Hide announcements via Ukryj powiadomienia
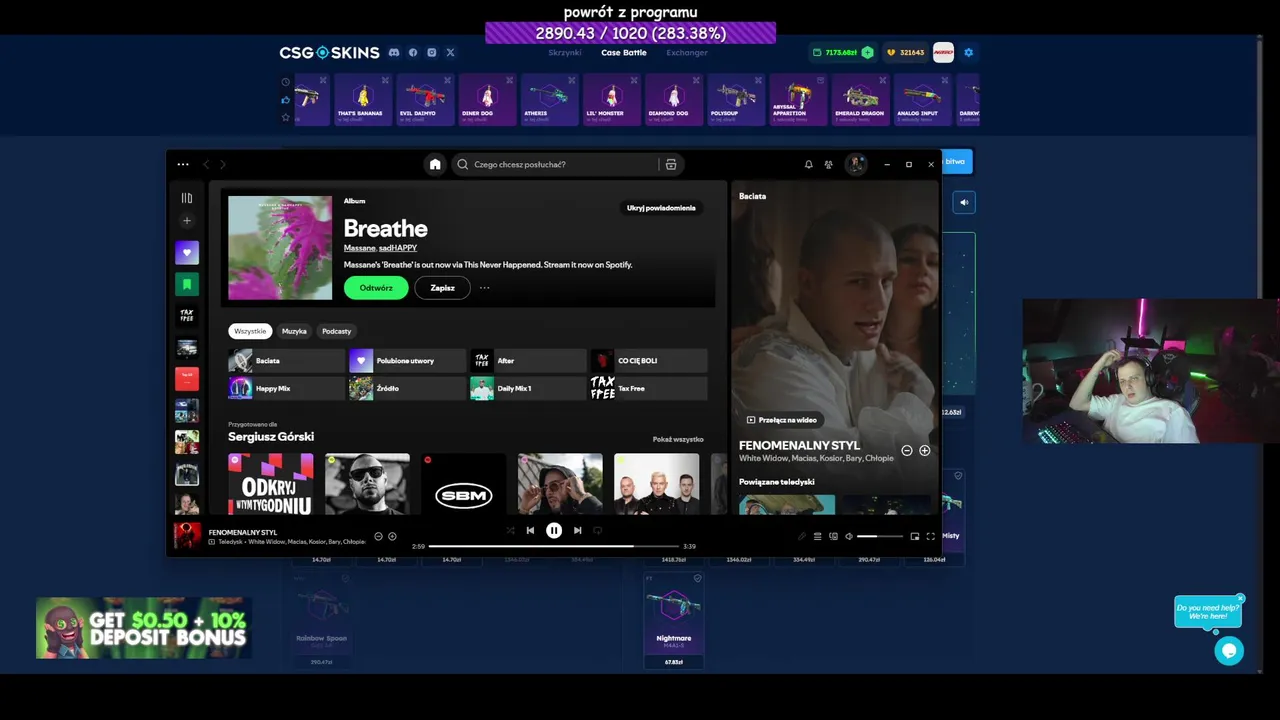1280x720 pixels. point(661,208)
